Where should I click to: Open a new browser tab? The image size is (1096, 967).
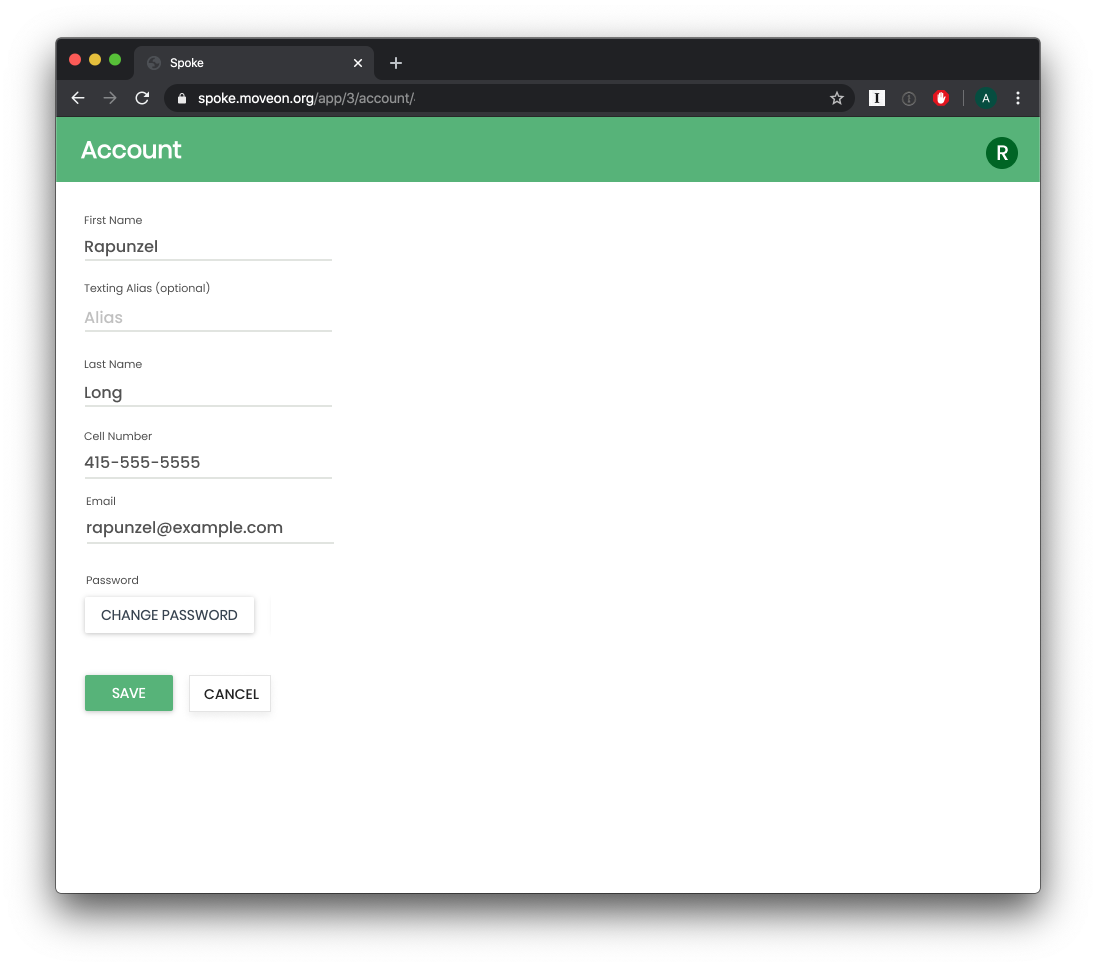pos(396,63)
